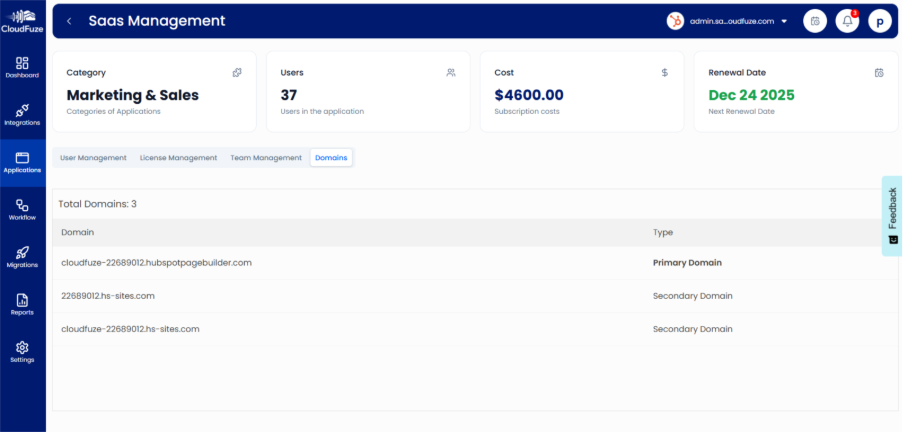Click the Renewal Date calendar icon

(879, 73)
